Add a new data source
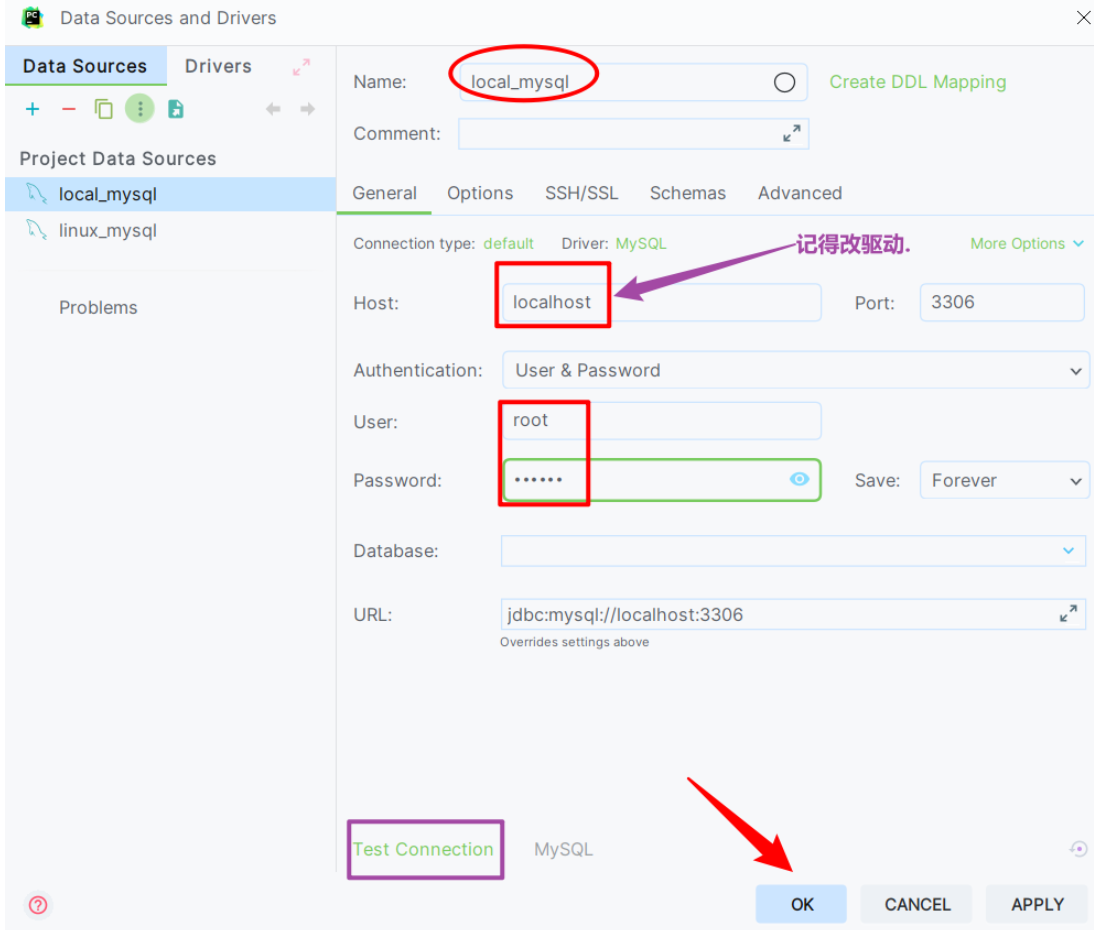Screen dimensions: 1094x930 tap(32, 108)
